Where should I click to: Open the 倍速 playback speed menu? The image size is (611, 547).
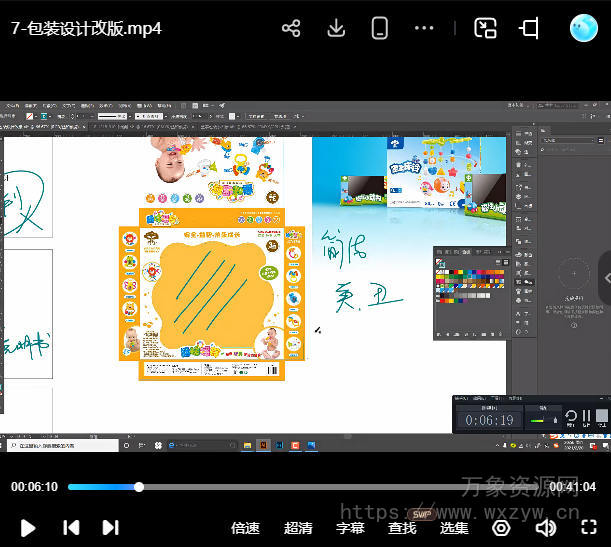pyautogui.click(x=245, y=527)
